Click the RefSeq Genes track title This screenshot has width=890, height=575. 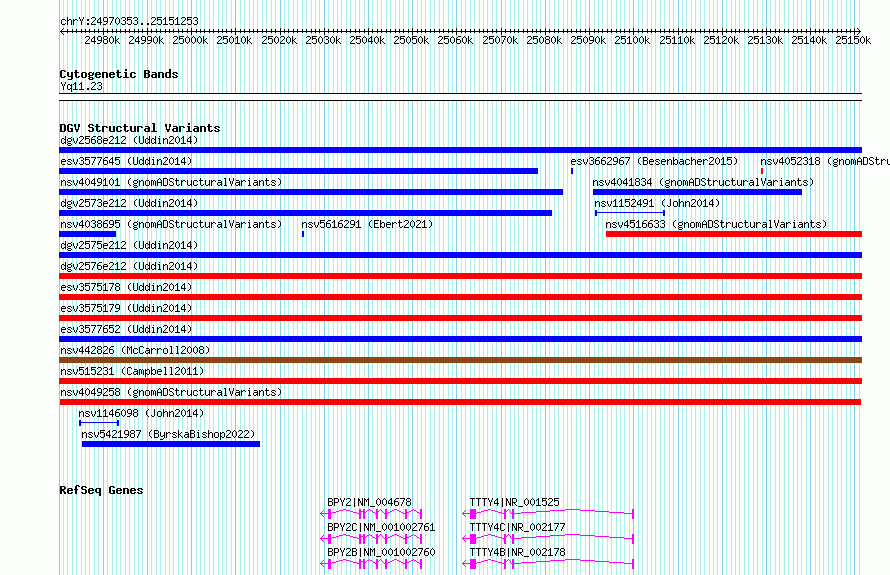101,490
